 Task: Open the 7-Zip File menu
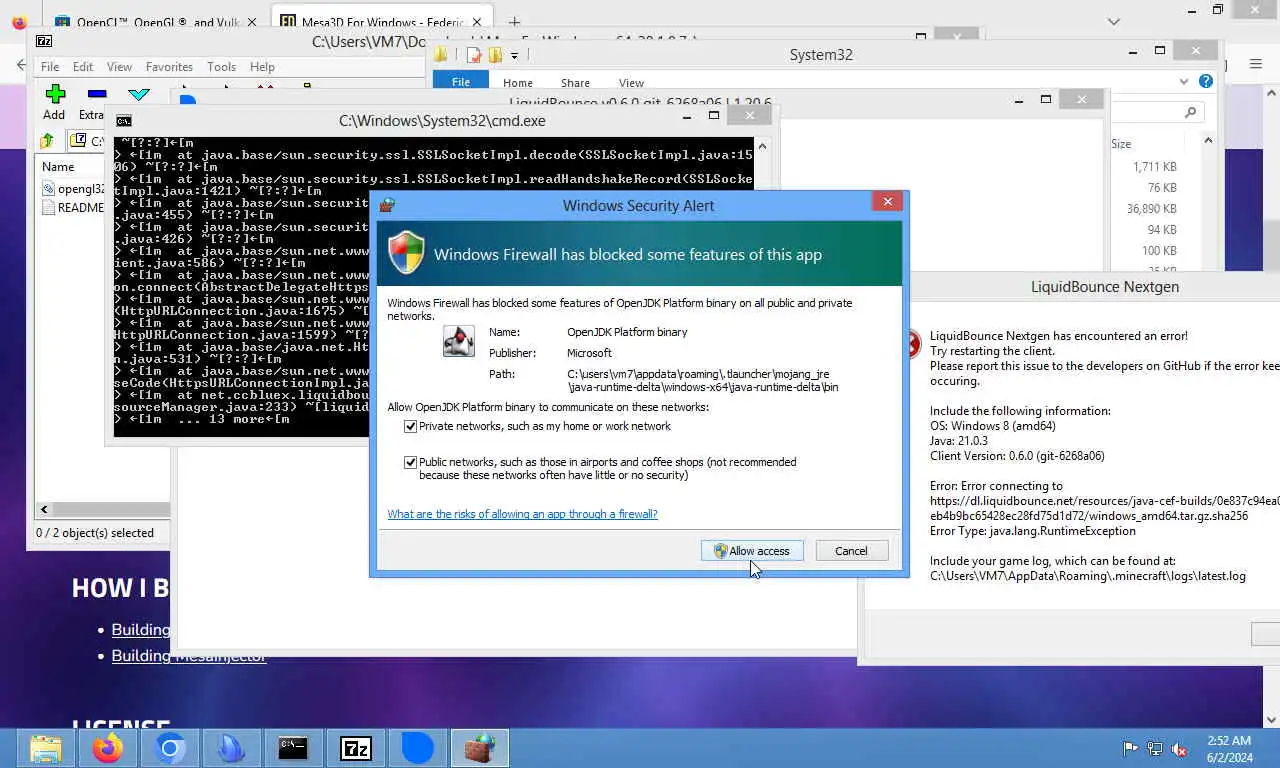click(x=49, y=67)
